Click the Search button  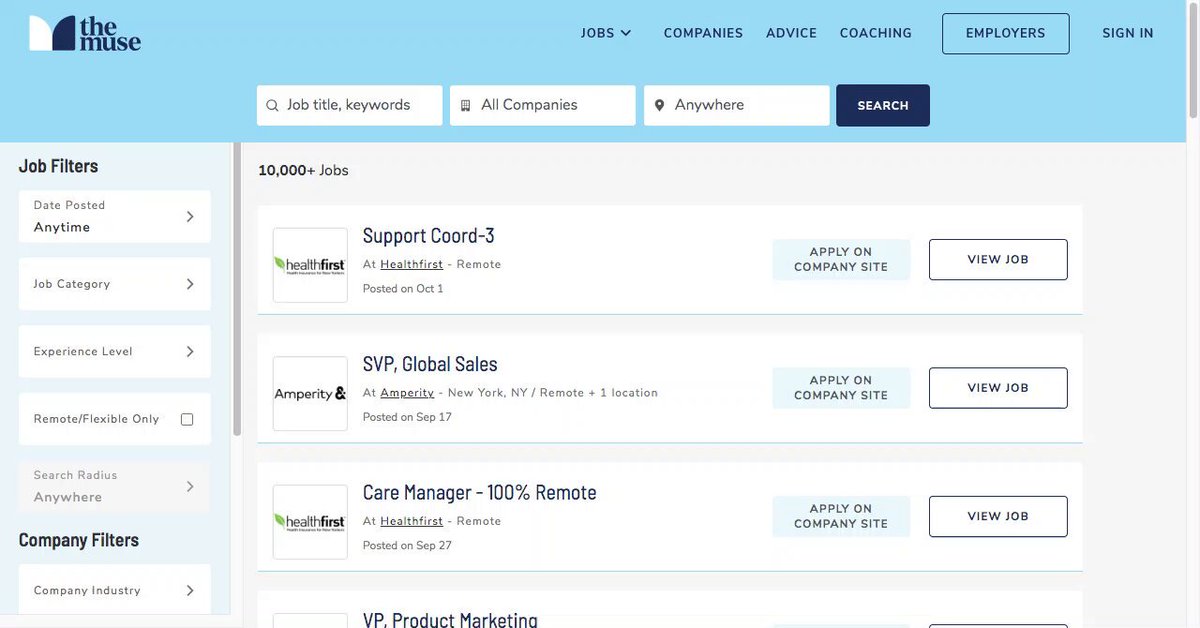pos(883,105)
